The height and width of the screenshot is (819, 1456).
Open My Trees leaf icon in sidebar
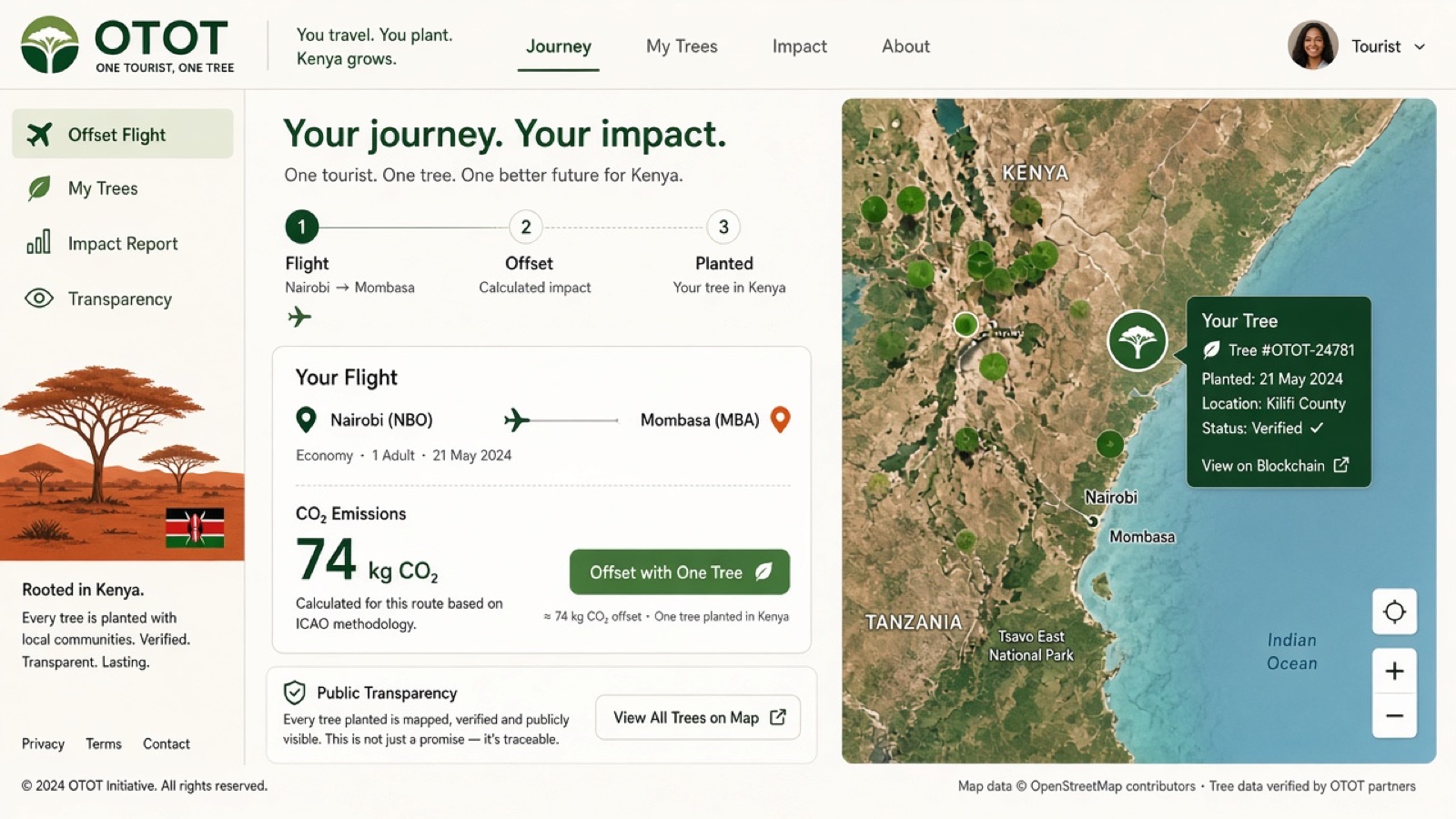(x=39, y=188)
